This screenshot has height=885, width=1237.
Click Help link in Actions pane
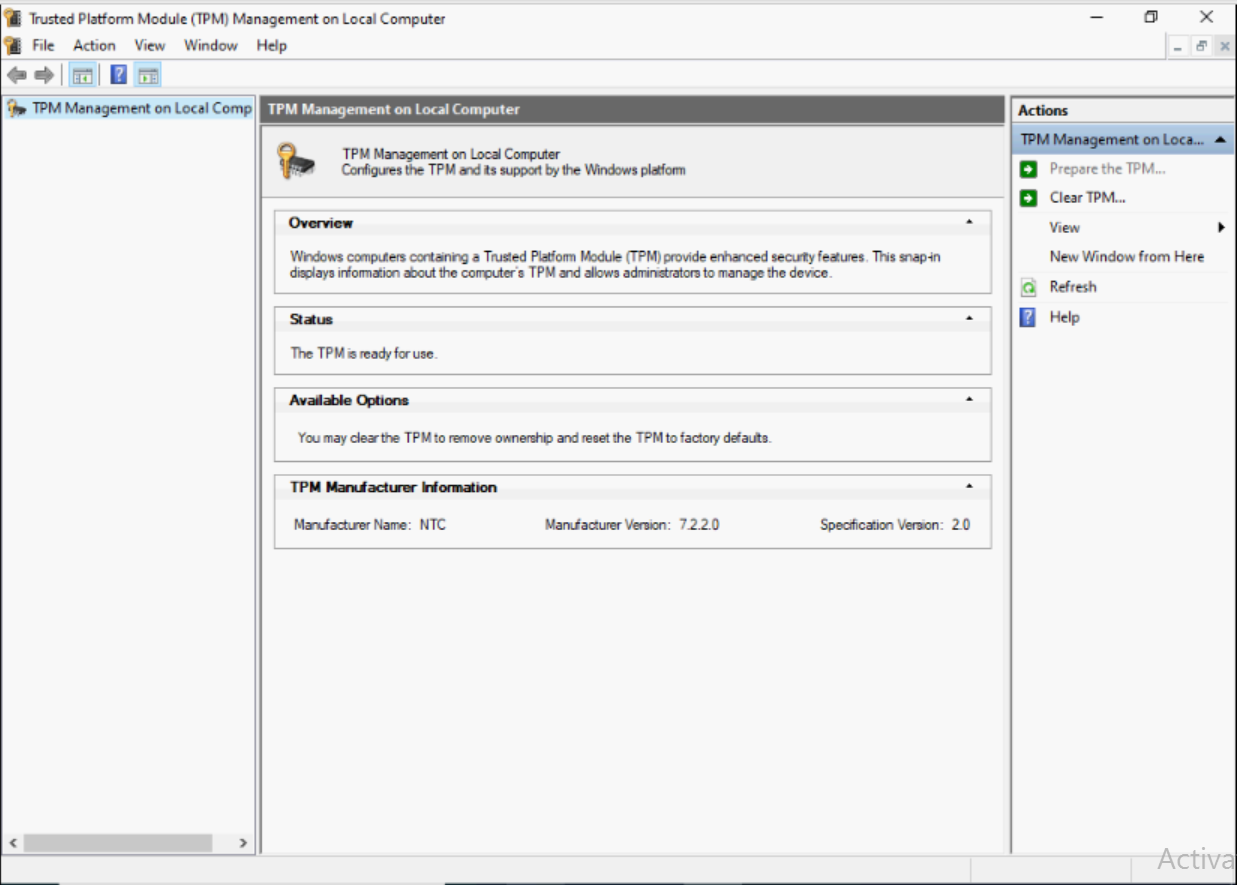(x=1064, y=317)
